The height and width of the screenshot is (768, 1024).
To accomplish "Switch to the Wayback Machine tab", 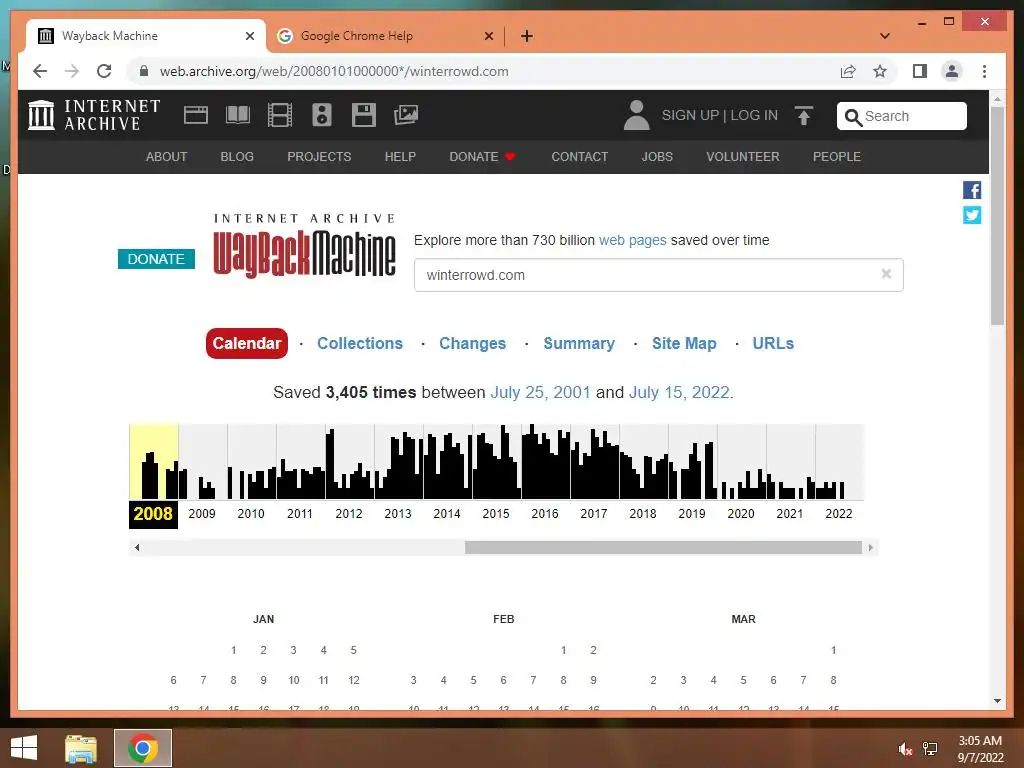I will click(146, 36).
